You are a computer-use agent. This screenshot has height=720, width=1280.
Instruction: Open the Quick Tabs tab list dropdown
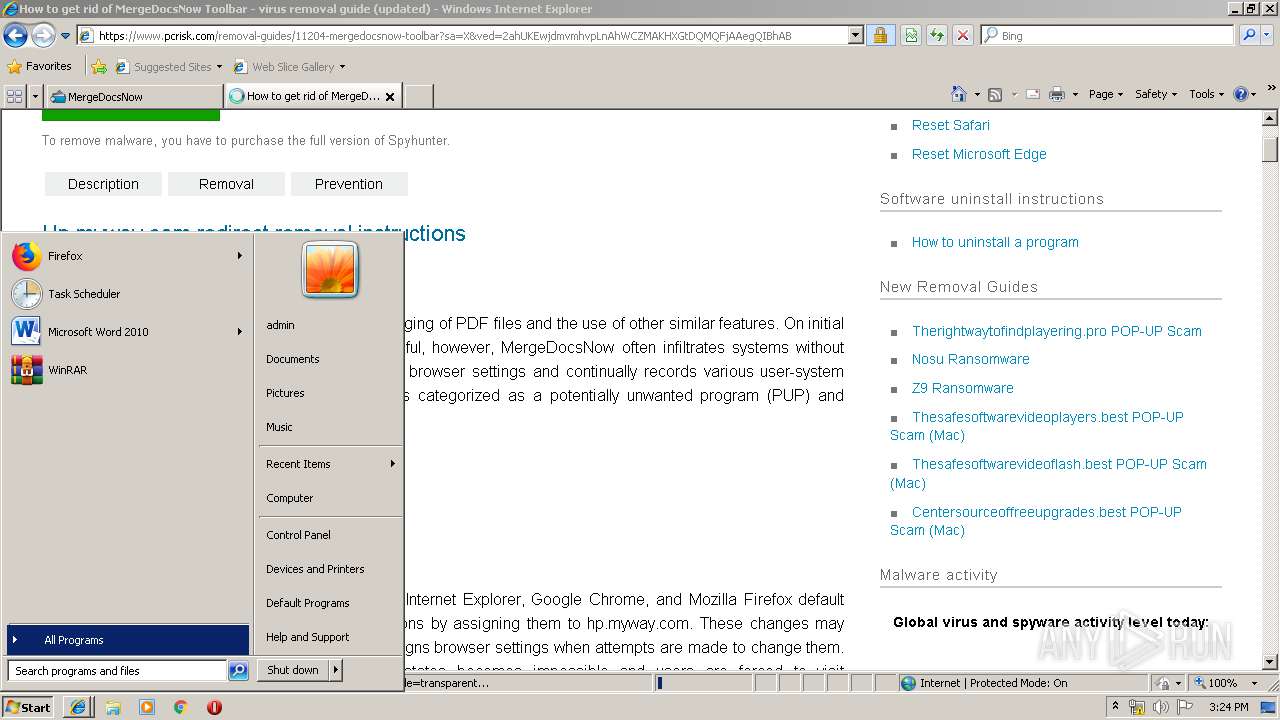35,96
